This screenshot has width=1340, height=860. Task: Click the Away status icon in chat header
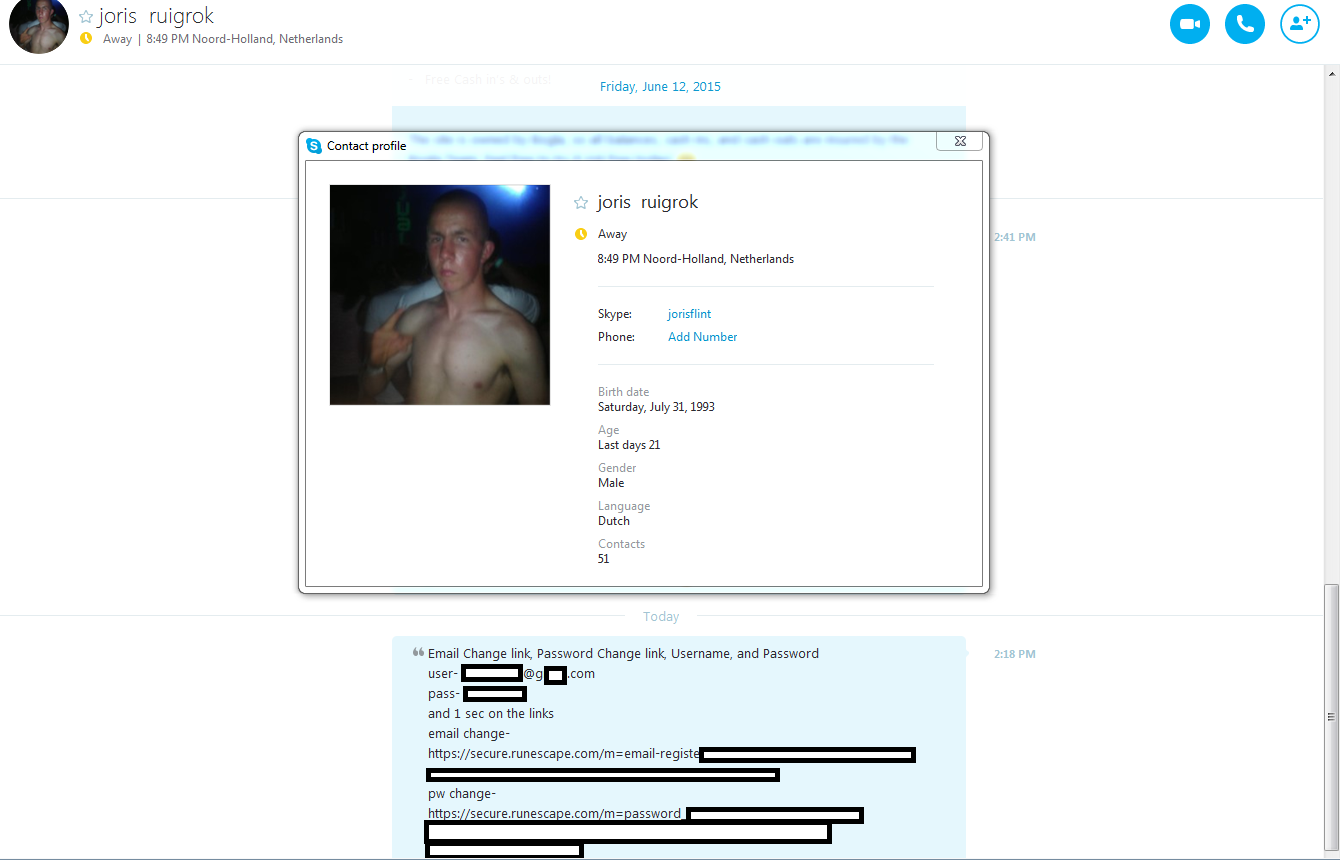click(86, 39)
